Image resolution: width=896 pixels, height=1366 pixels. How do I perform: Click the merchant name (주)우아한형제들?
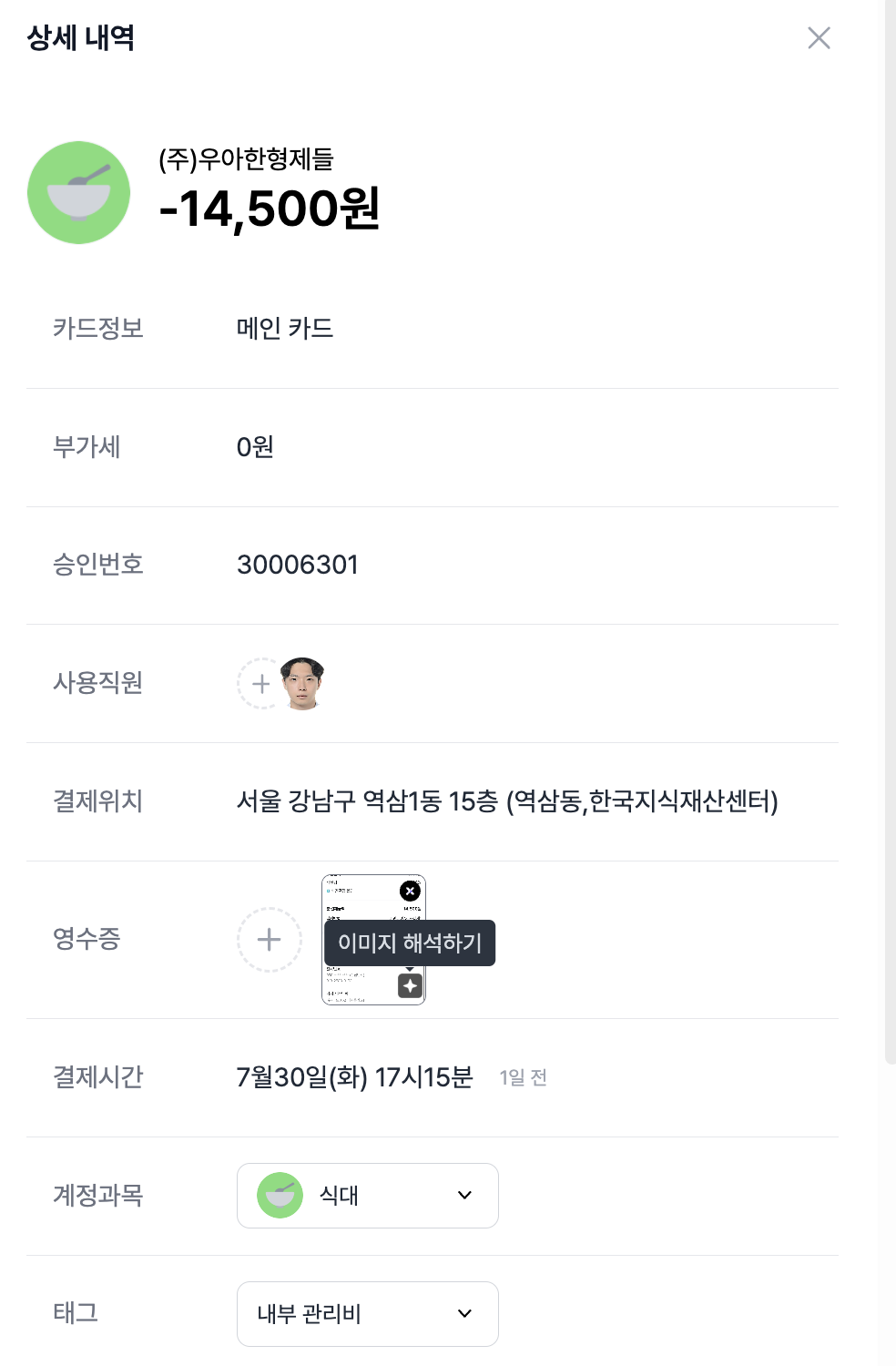coord(247,159)
